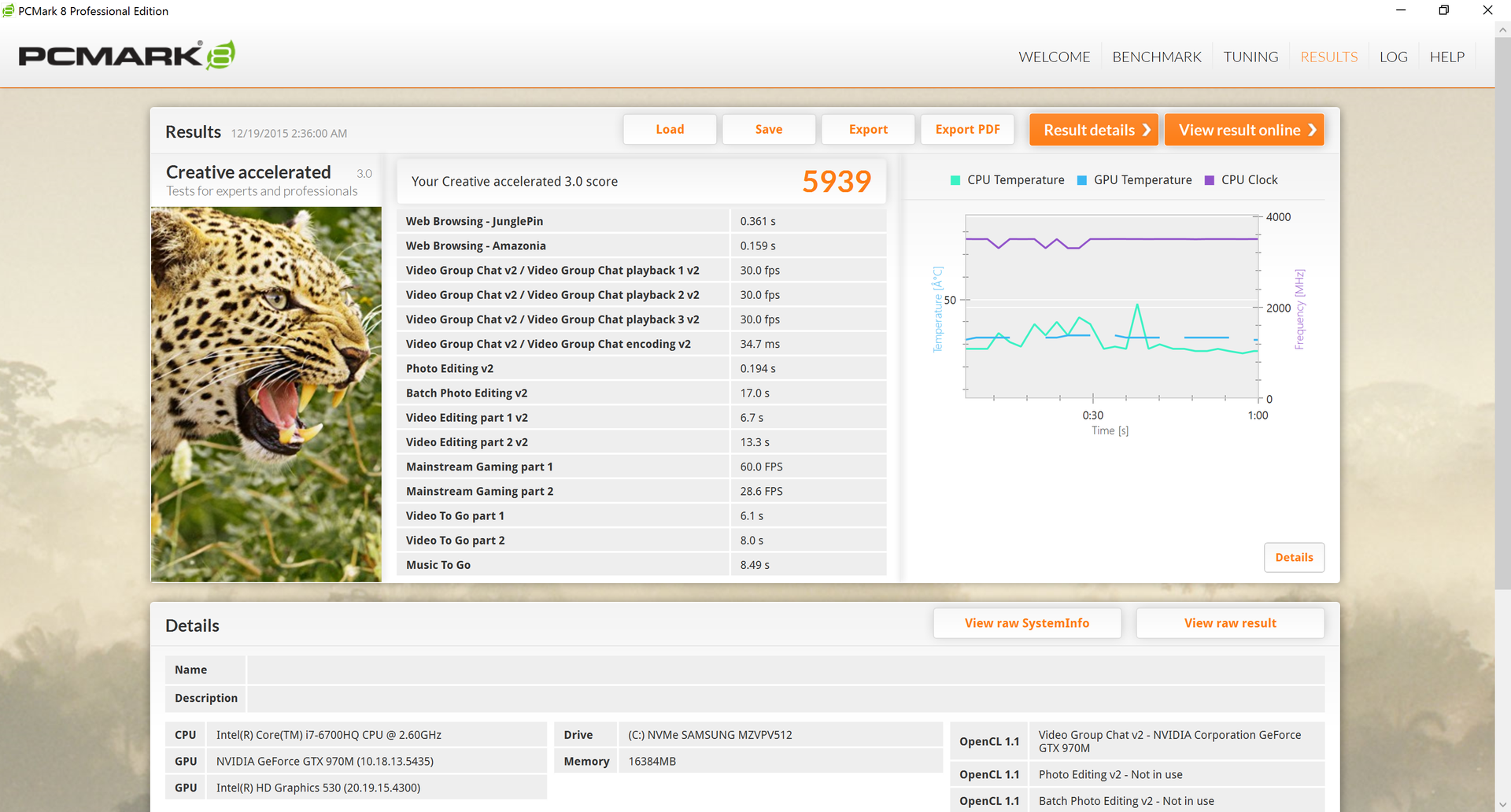The width and height of the screenshot is (1511, 812).
Task: Click the Description input field
Action: [785, 698]
